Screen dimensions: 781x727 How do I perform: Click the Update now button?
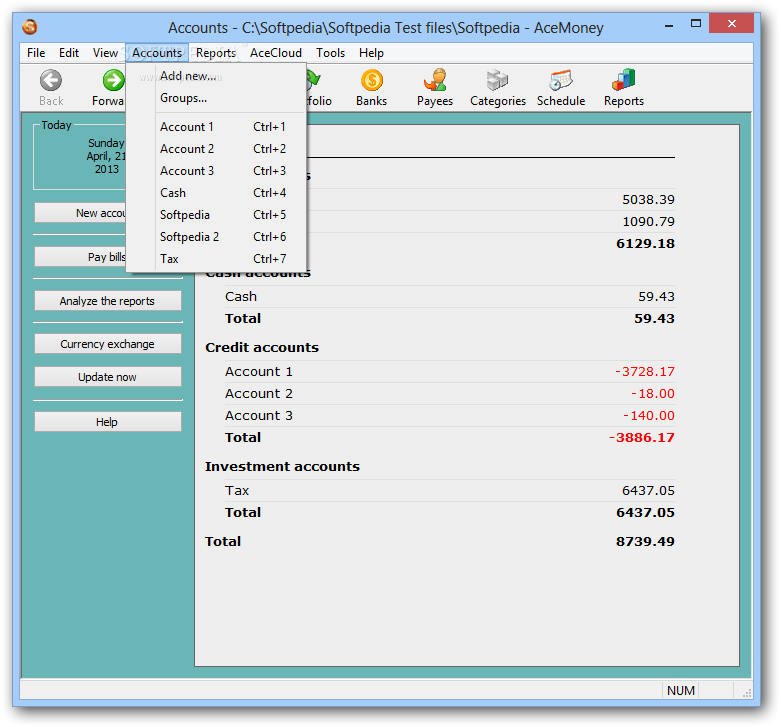point(108,377)
